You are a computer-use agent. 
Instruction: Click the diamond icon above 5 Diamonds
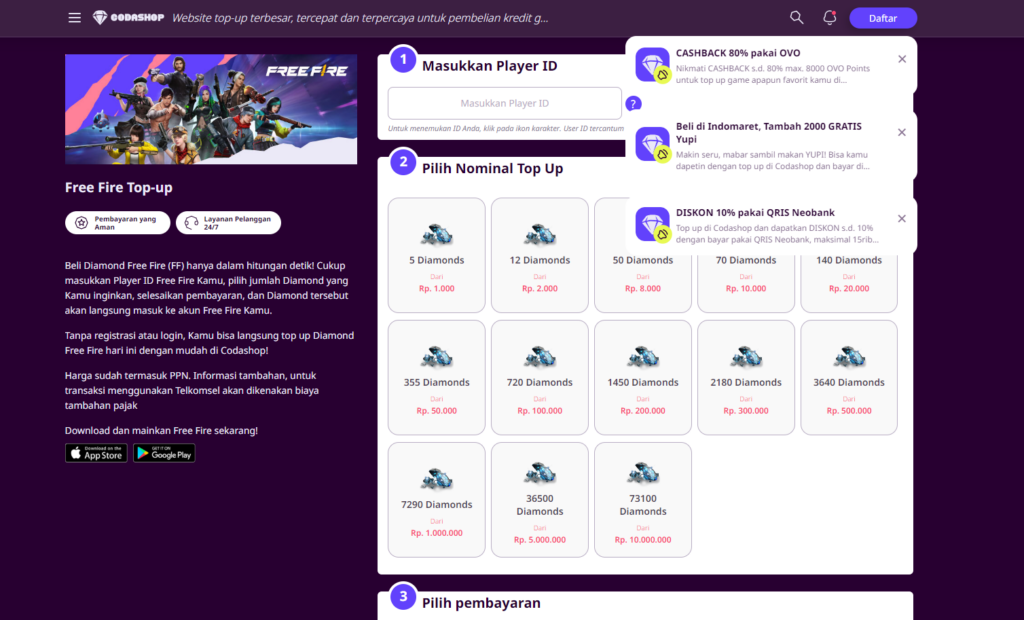pyautogui.click(x=437, y=235)
